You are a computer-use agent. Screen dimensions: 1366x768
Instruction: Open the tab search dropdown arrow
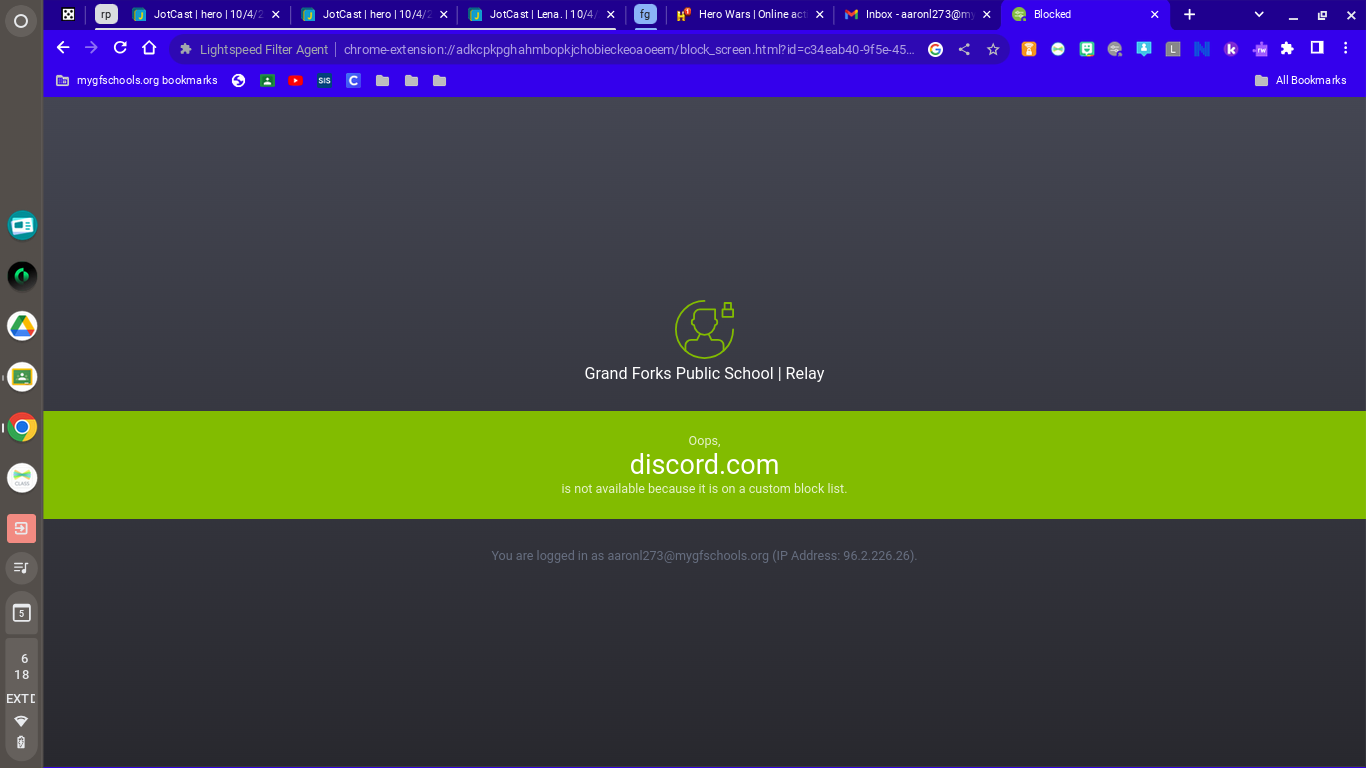point(1259,14)
